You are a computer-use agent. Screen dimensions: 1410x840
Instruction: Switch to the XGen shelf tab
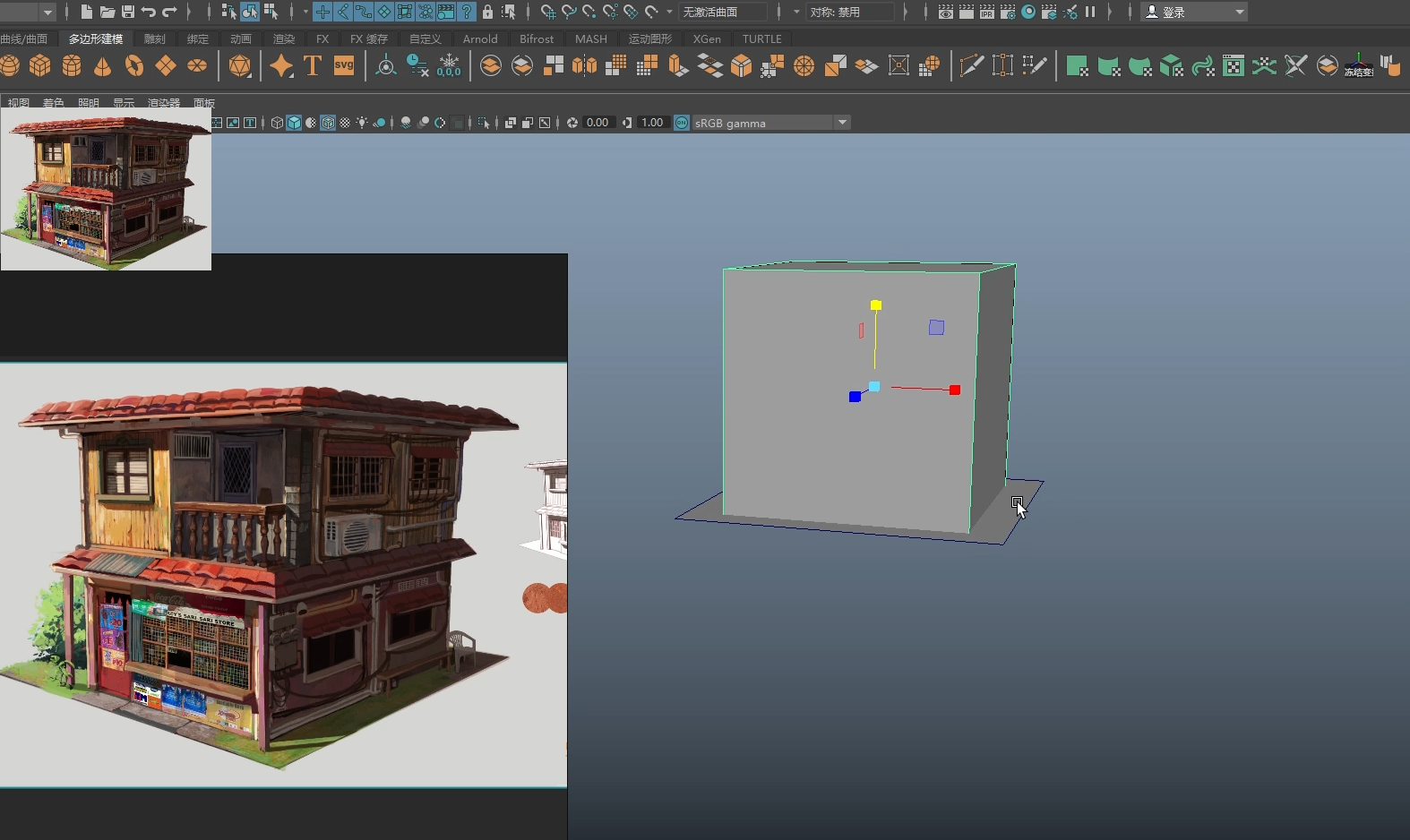click(x=707, y=39)
